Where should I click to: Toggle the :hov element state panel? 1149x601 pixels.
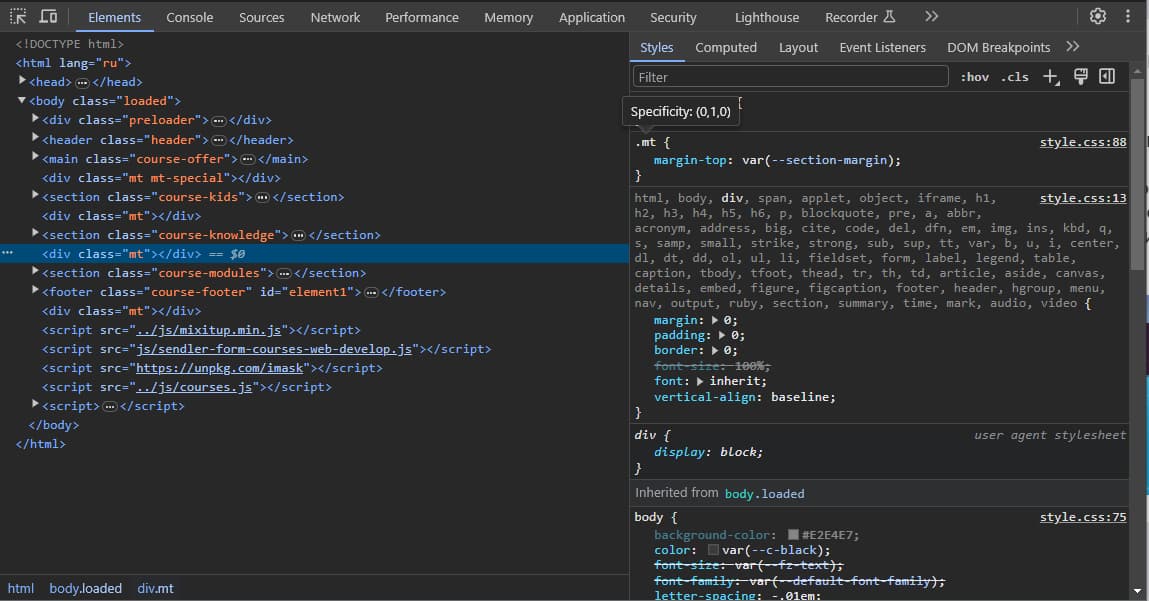[974, 77]
